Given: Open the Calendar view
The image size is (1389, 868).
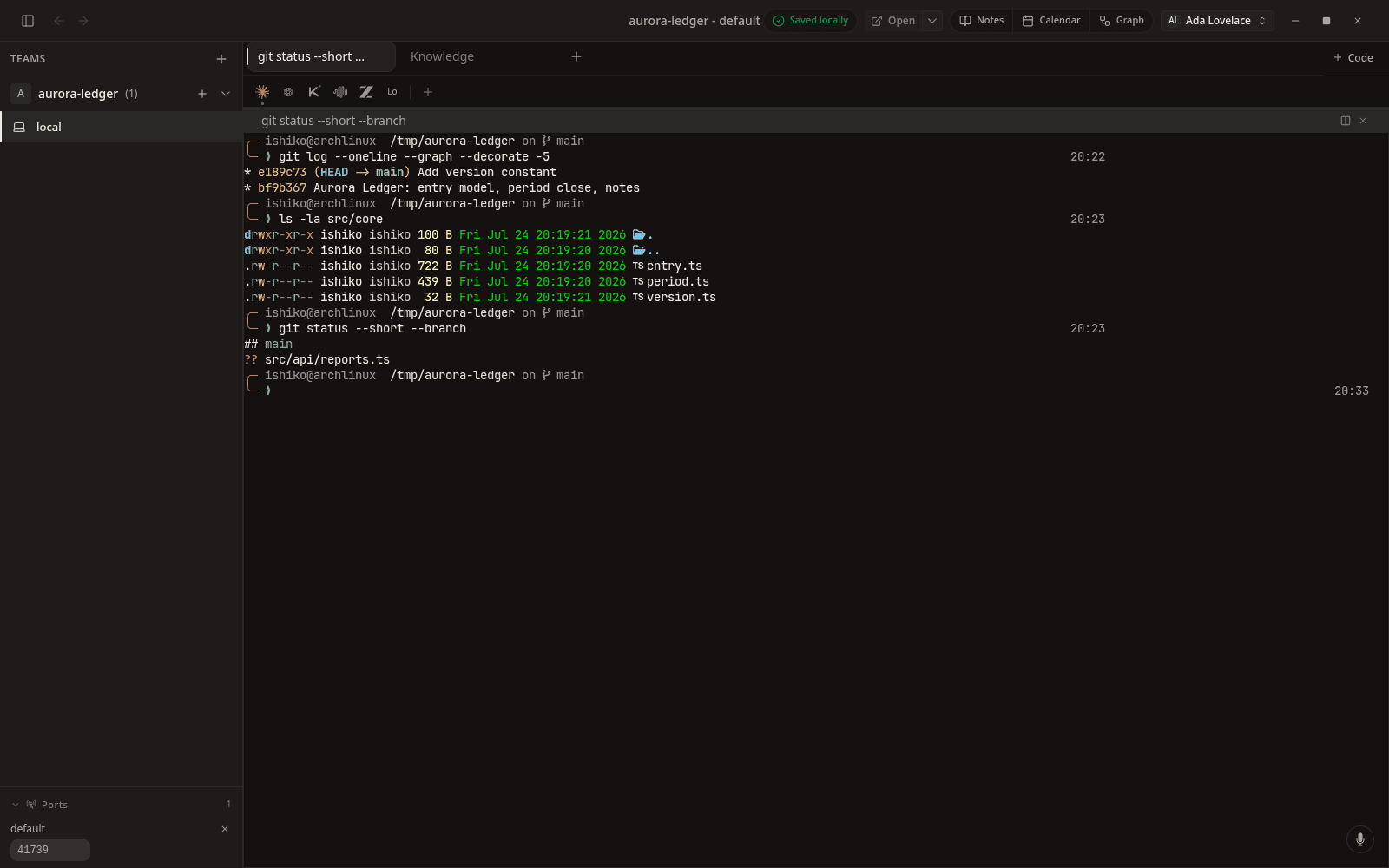Looking at the screenshot, I should click(x=1051, y=21).
